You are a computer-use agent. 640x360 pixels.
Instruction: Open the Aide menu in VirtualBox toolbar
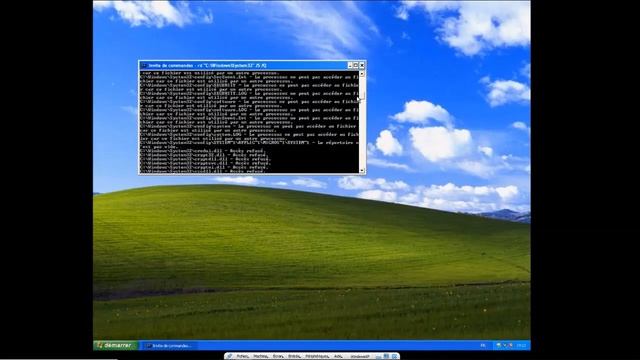pyautogui.click(x=338, y=356)
